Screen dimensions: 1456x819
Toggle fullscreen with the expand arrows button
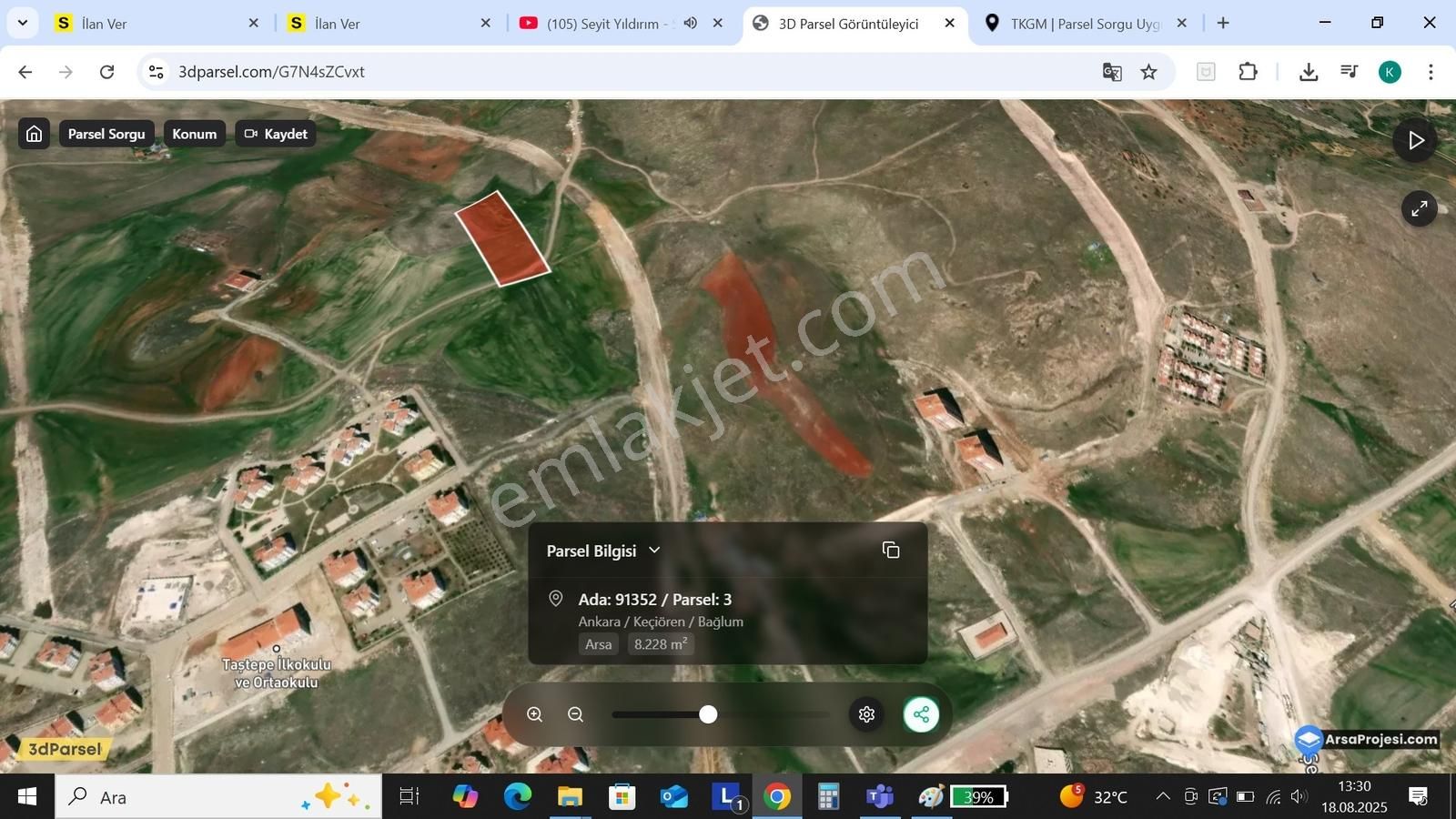pos(1420,207)
